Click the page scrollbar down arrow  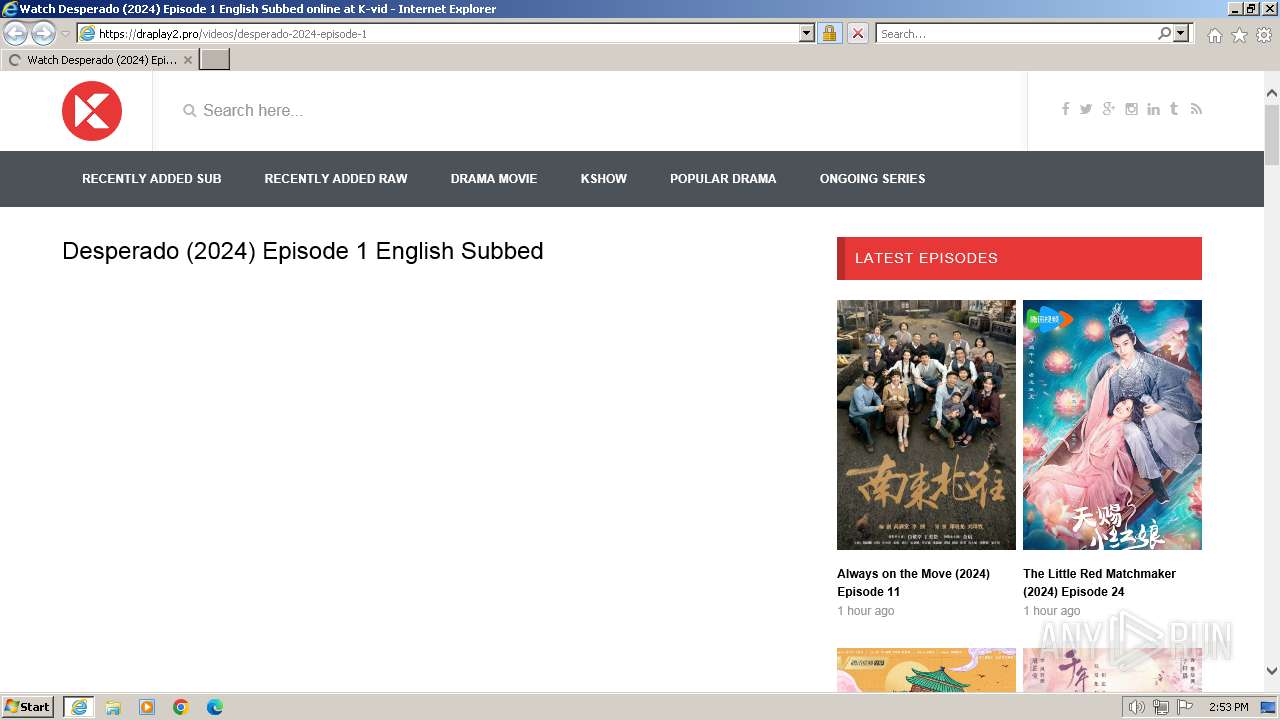tap(1272, 672)
